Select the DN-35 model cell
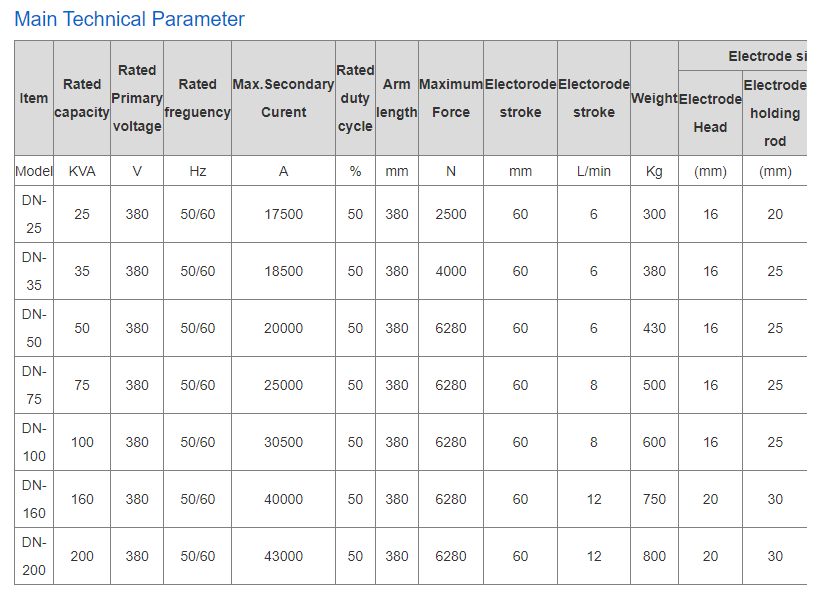 [34, 271]
